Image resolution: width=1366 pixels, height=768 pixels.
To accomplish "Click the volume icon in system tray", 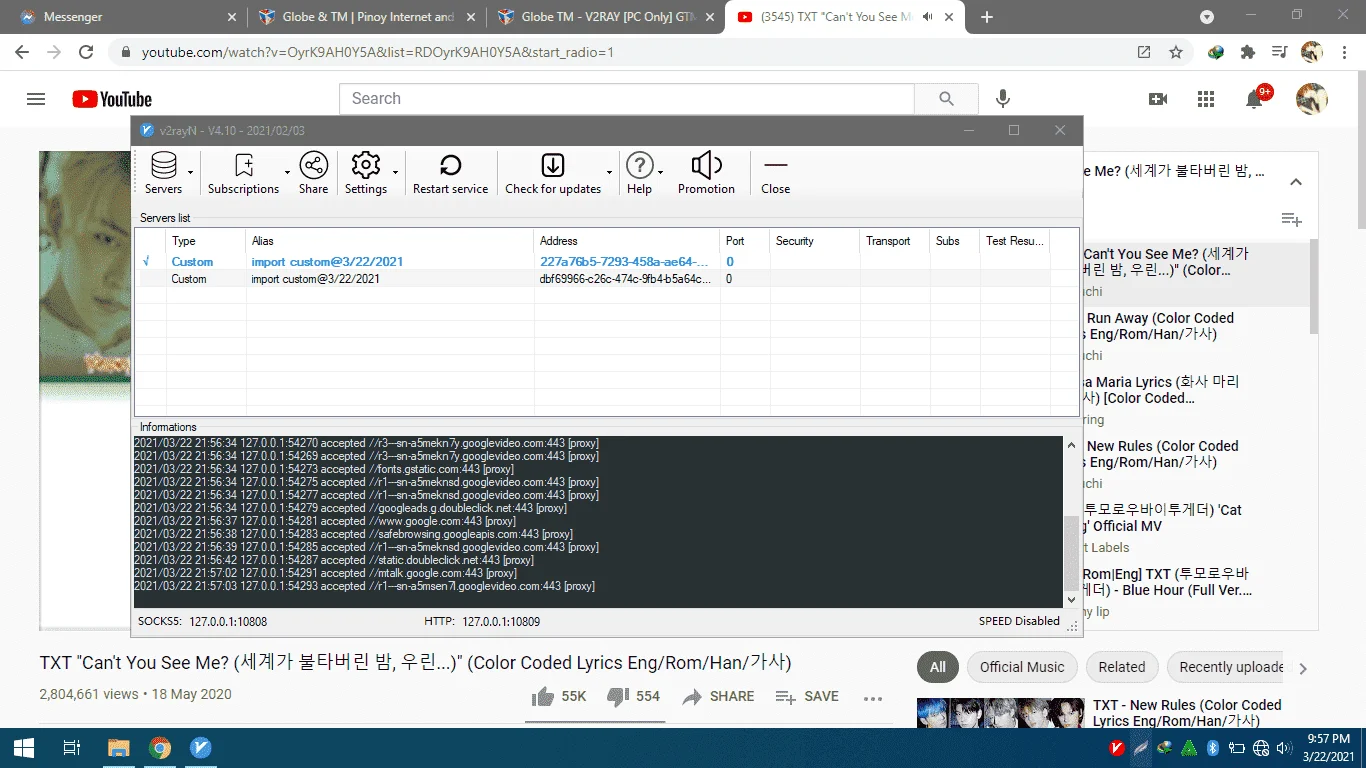I will click(1286, 747).
